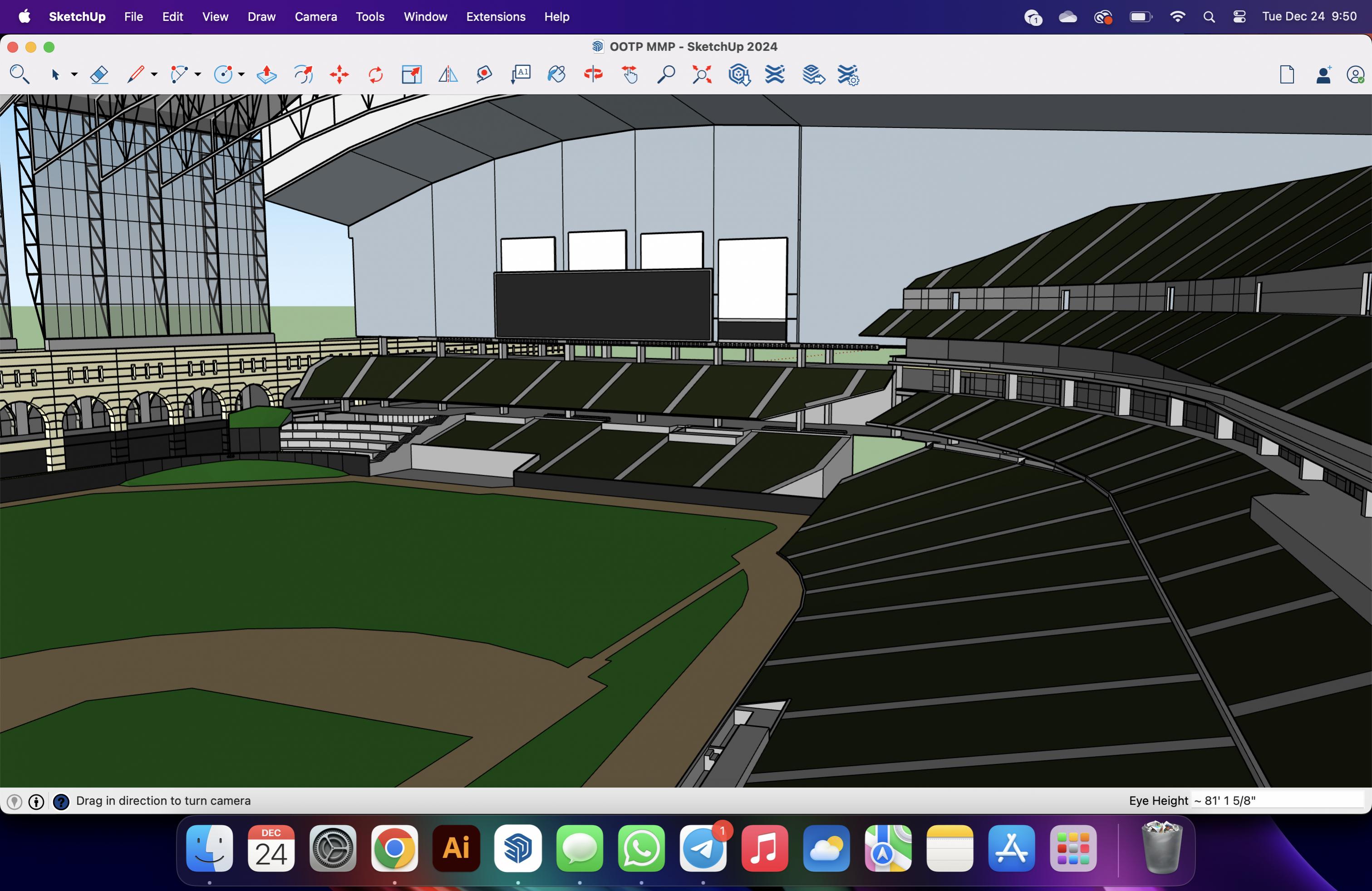1372x891 pixels.
Task: Click the Eye Height measurement field
Action: pyautogui.click(x=1278, y=801)
